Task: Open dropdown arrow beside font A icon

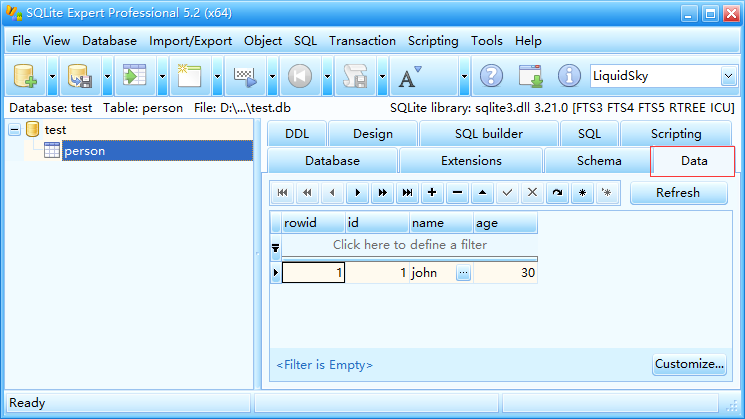Action: click(x=464, y=76)
